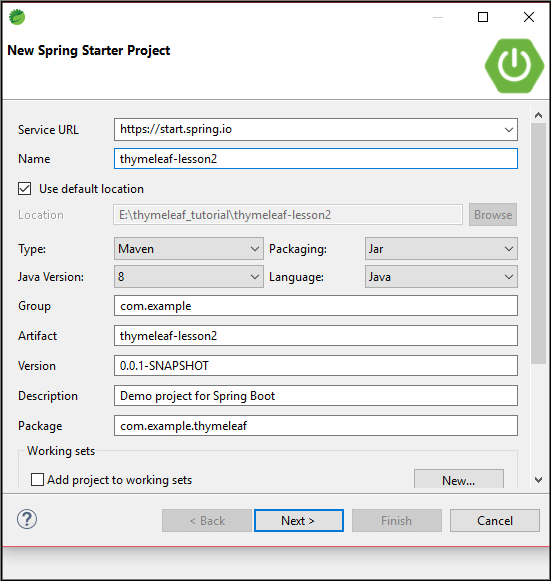Maximize the dialog window
Image resolution: width=551 pixels, height=581 pixels.
483,17
